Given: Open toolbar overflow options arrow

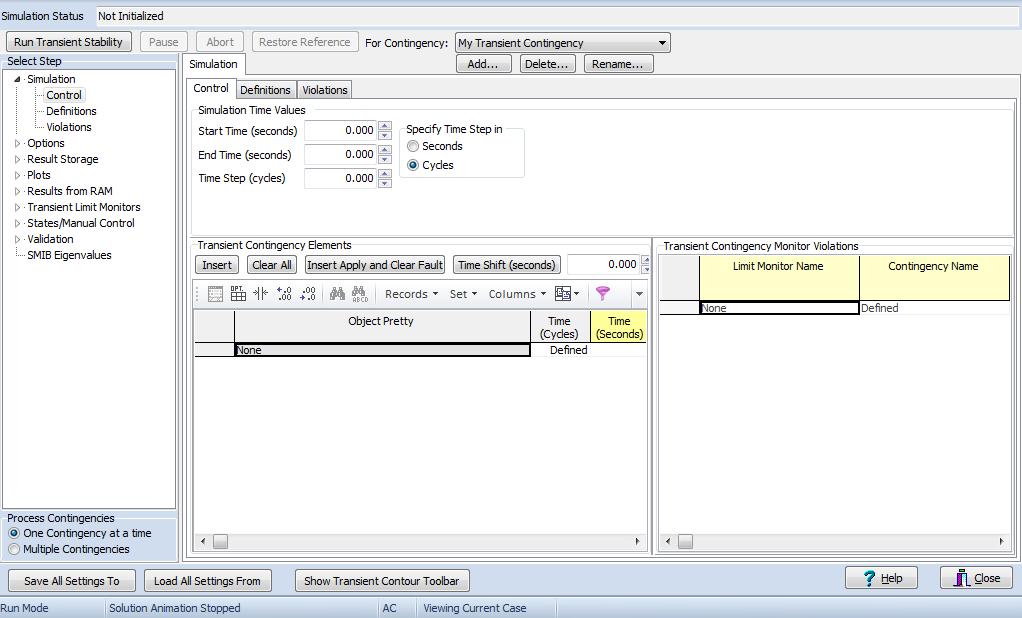Looking at the screenshot, I should pos(639,294).
